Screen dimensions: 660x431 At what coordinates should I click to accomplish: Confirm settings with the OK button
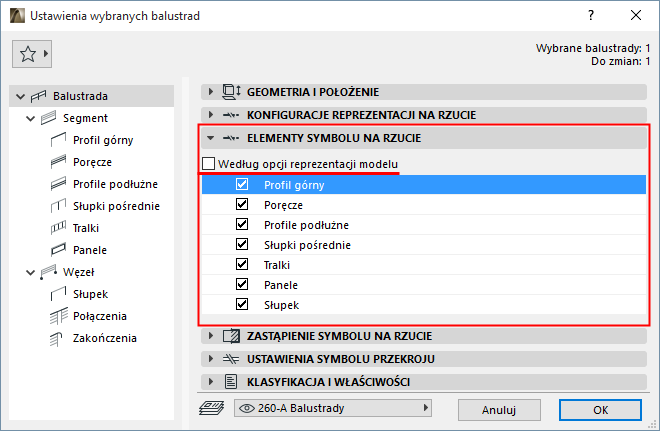pos(600,409)
